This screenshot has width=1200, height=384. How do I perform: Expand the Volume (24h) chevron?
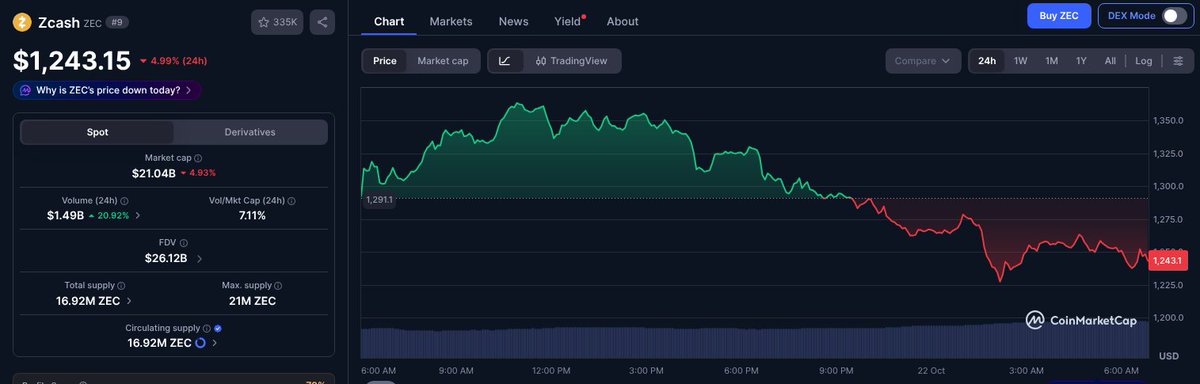(138, 215)
